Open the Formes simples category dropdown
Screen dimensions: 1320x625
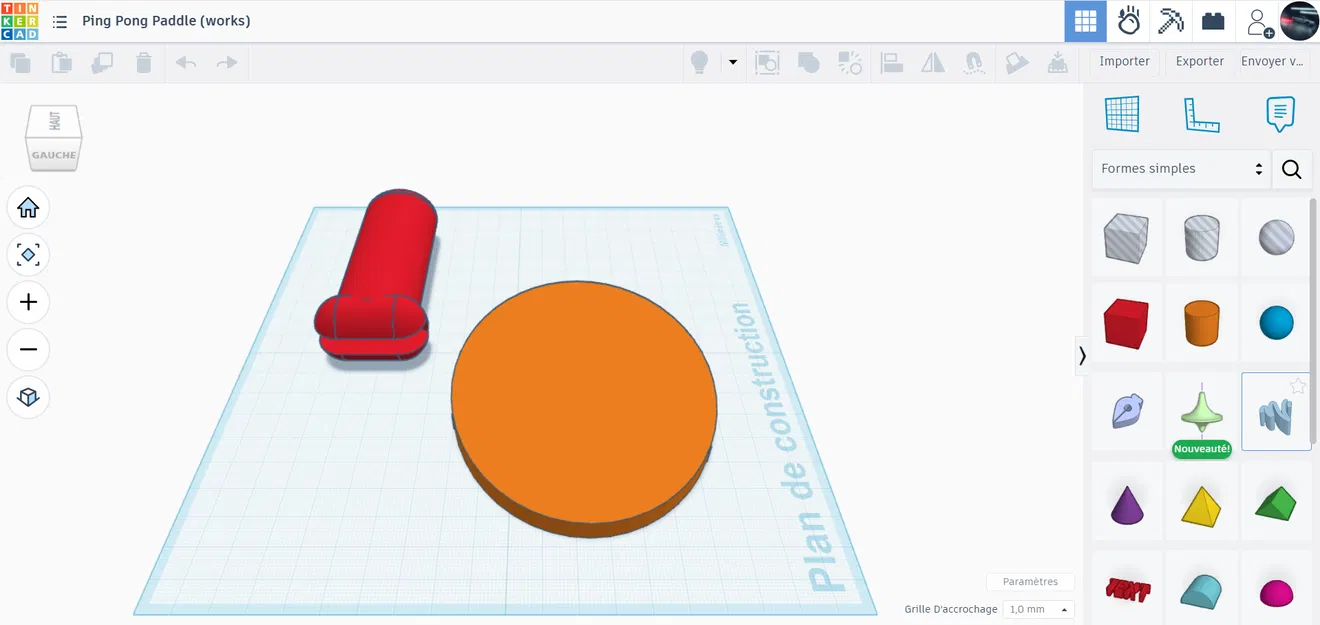click(x=1181, y=168)
